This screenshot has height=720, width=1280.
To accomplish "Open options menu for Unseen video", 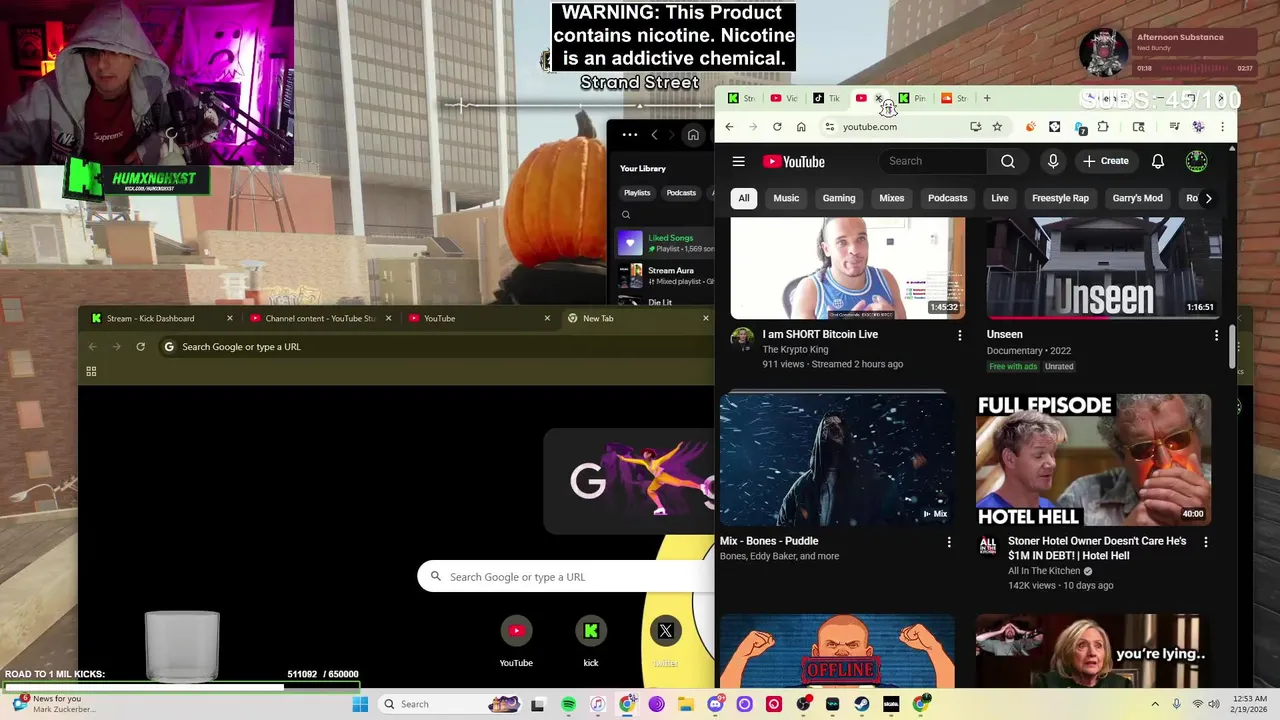I will tap(1216, 335).
